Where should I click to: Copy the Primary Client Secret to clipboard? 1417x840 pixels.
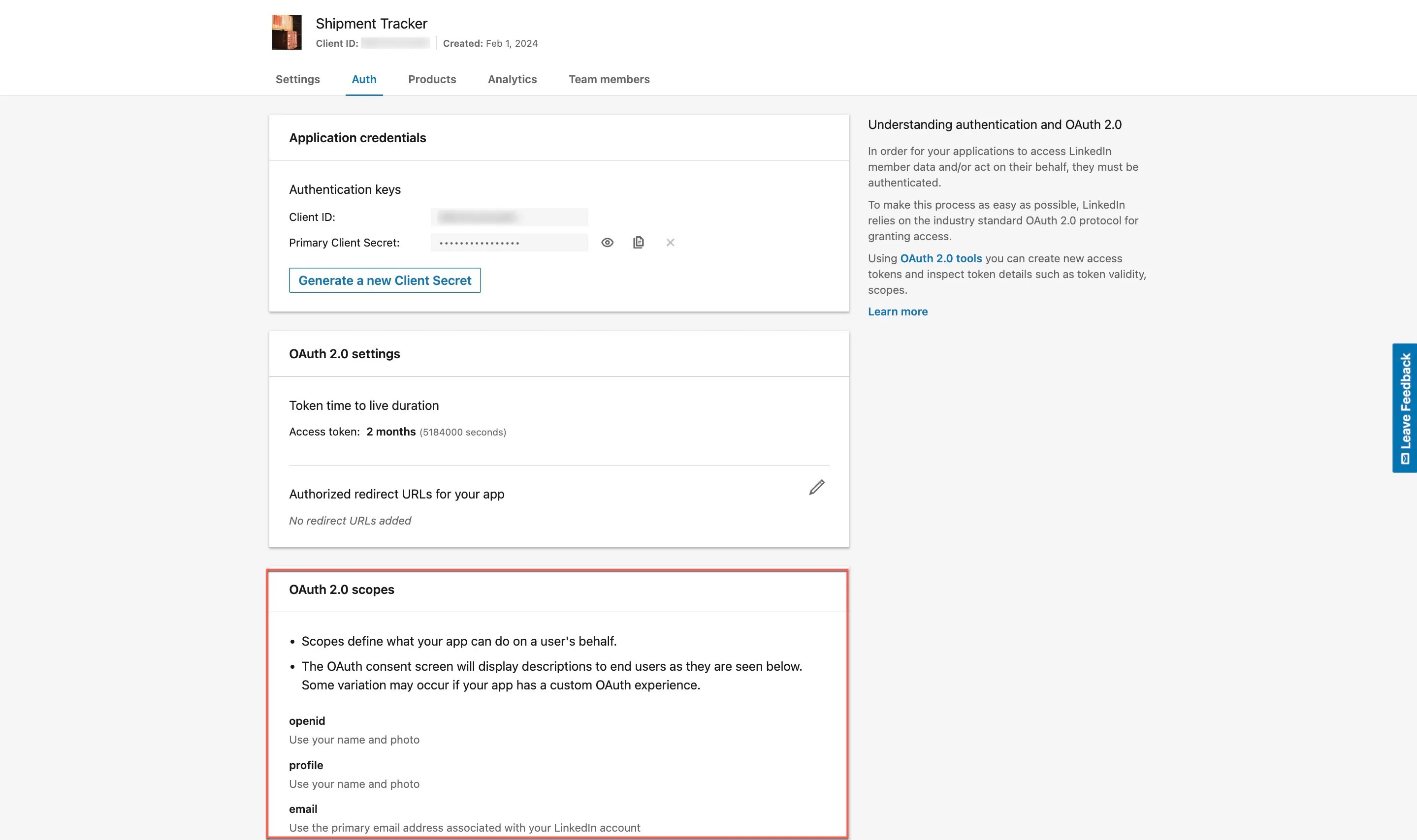pyautogui.click(x=638, y=243)
